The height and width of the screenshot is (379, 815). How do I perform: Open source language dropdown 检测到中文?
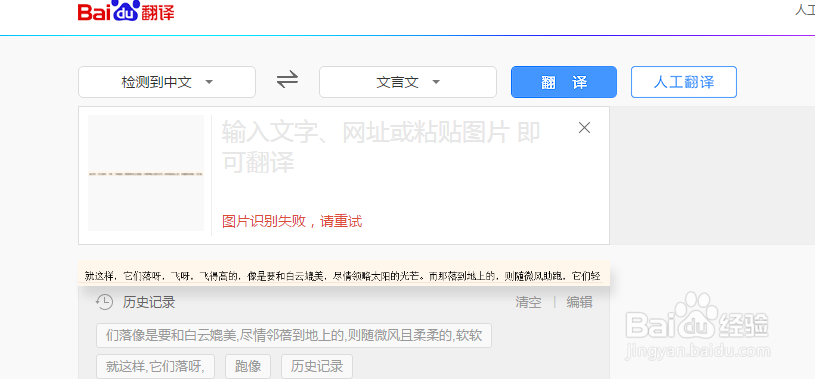[x=167, y=82]
